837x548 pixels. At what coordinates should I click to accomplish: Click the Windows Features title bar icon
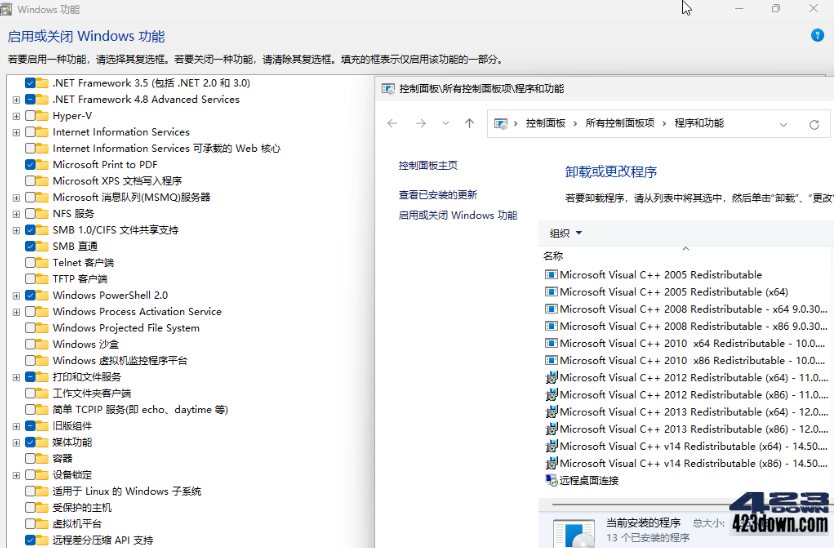(6, 9)
